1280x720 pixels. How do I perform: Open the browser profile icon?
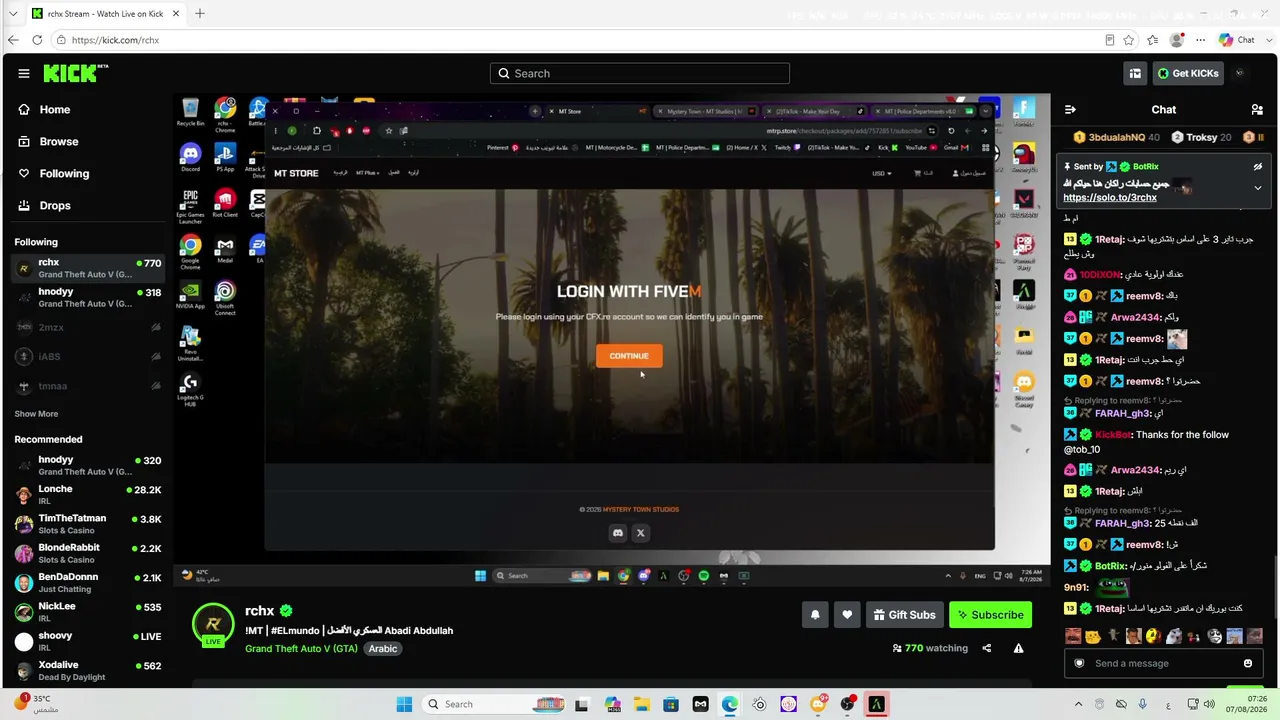coord(1177,40)
